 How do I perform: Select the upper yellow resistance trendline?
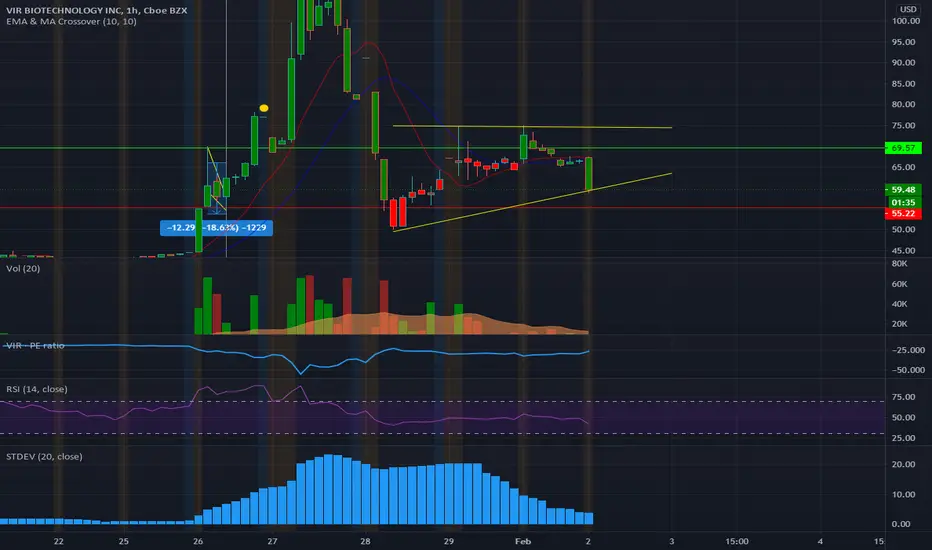(532, 127)
